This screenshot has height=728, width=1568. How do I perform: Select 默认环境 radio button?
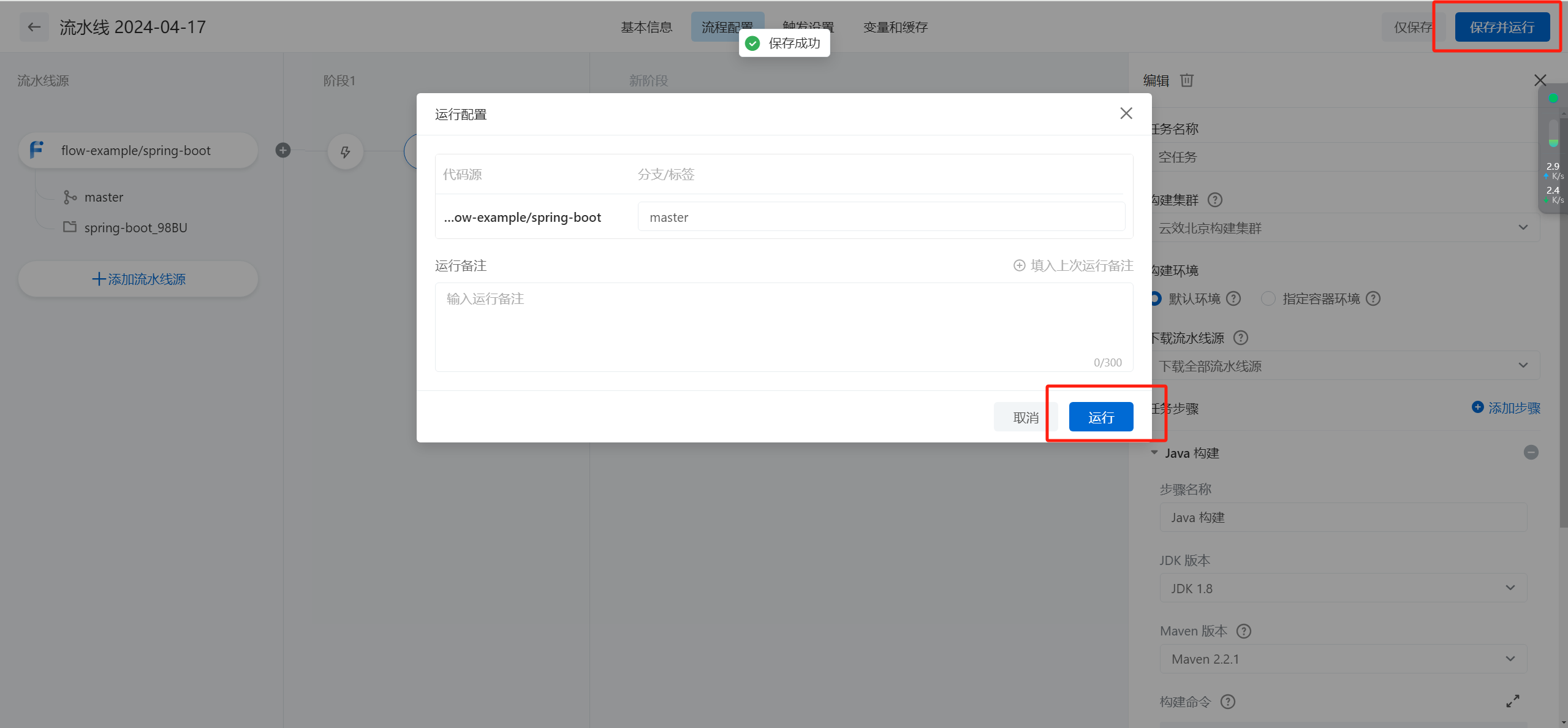pyautogui.click(x=1156, y=298)
